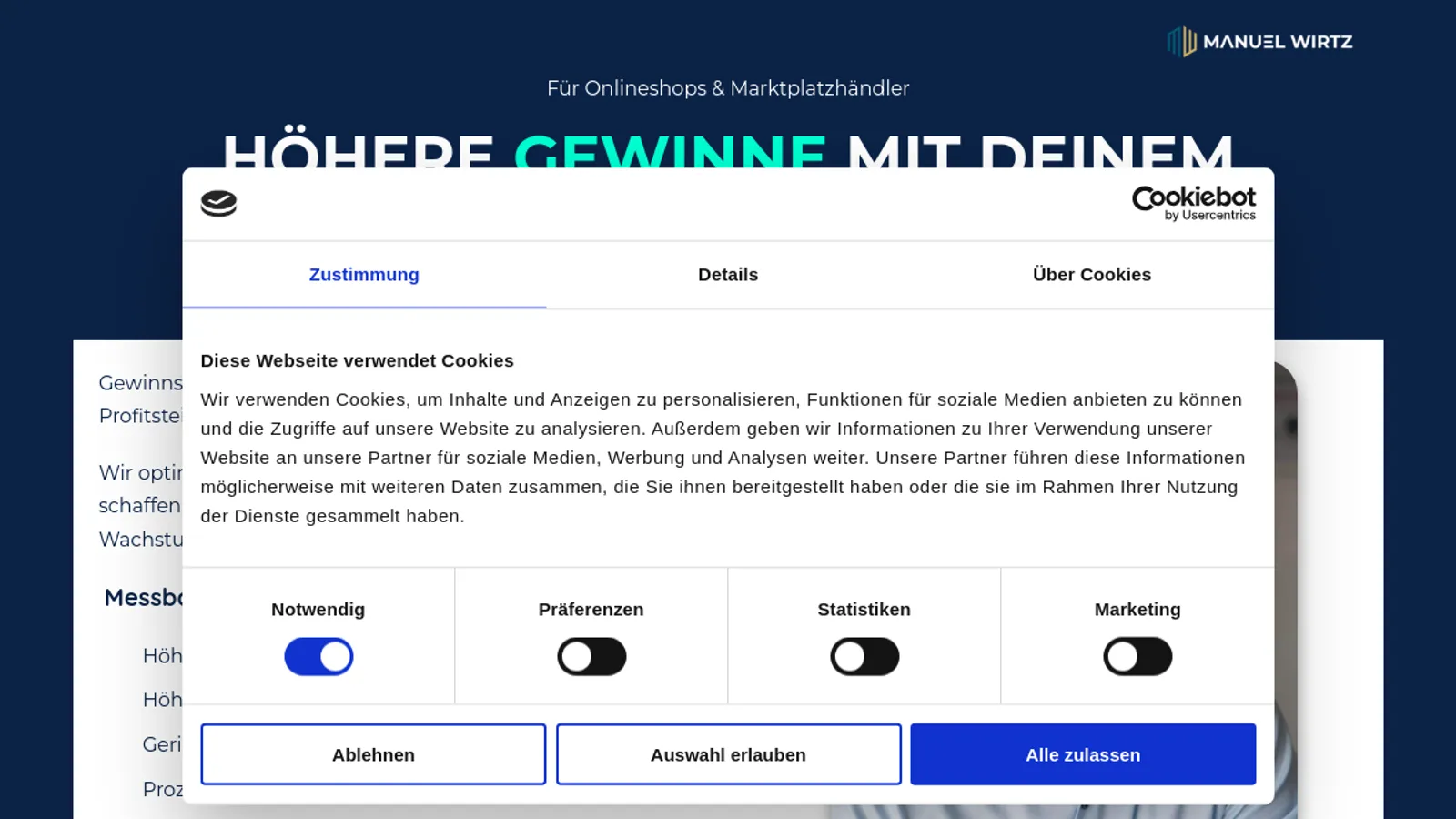Image resolution: width=1456 pixels, height=819 pixels.
Task: Enable the Statistiken cookies switch
Action: (x=864, y=656)
